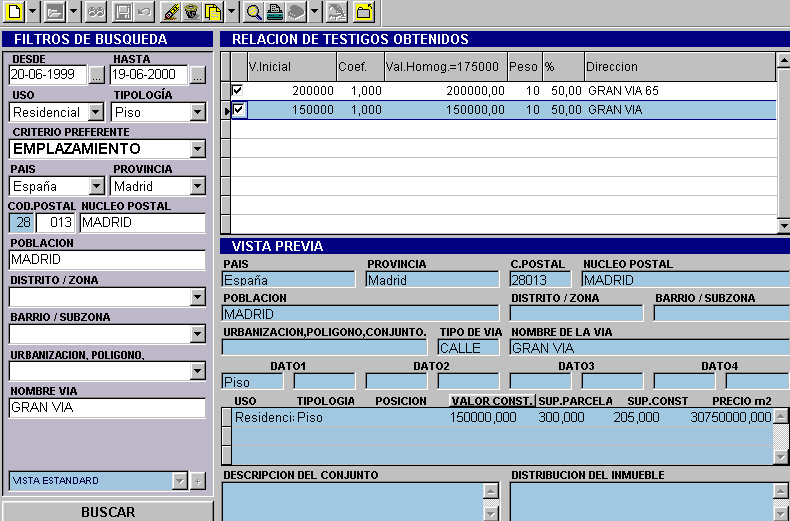Click the small plus button beside VISTA ESTANDARD

[x=198, y=481]
